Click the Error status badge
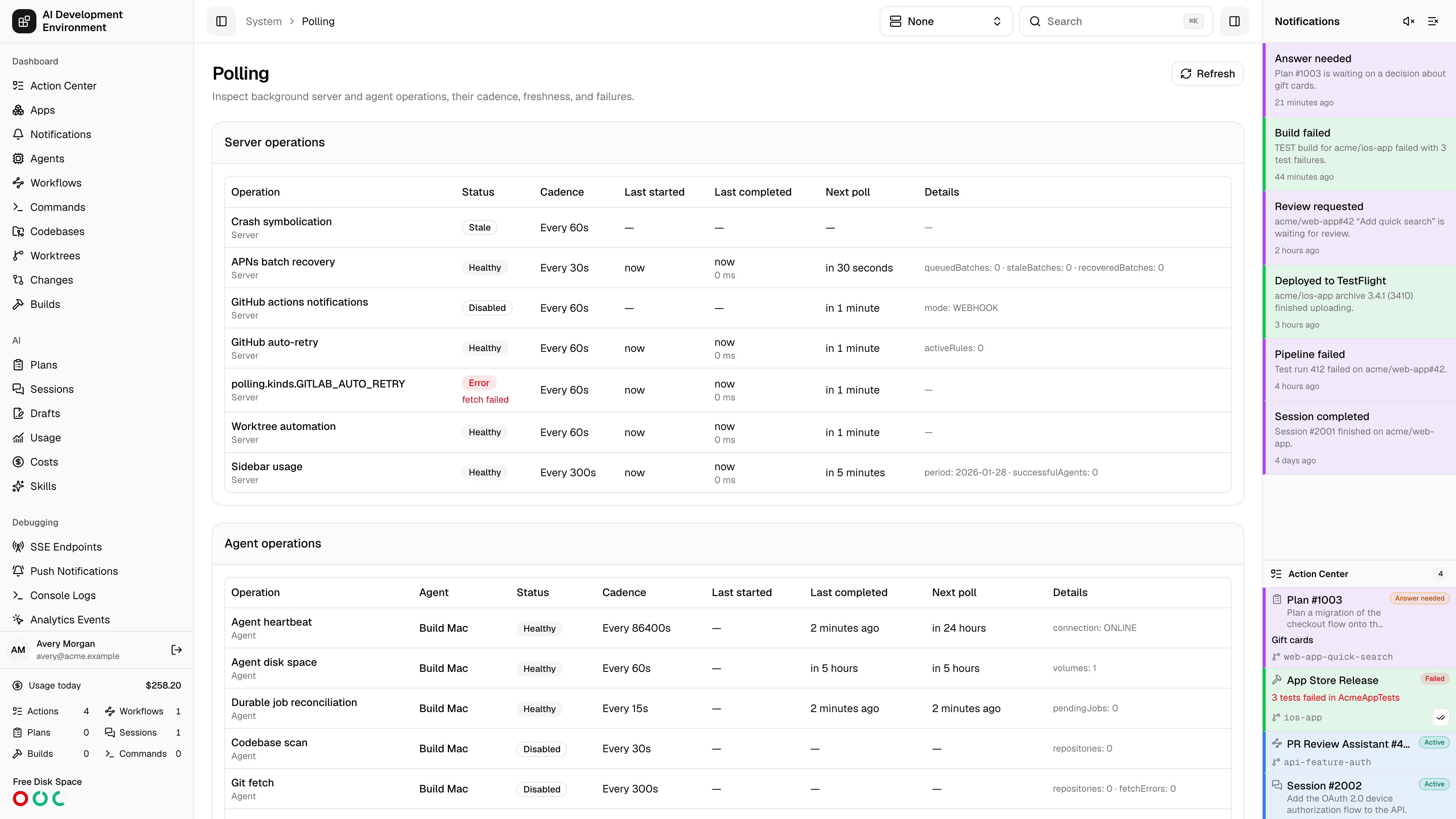Image resolution: width=1456 pixels, height=819 pixels. coord(479,383)
